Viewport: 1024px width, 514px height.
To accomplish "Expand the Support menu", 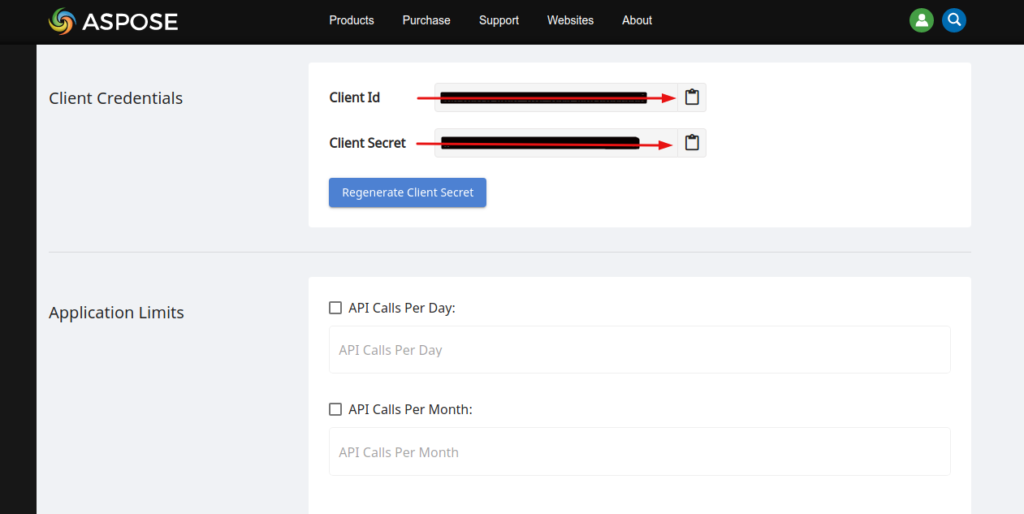I will pyautogui.click(x=498, y=20).
